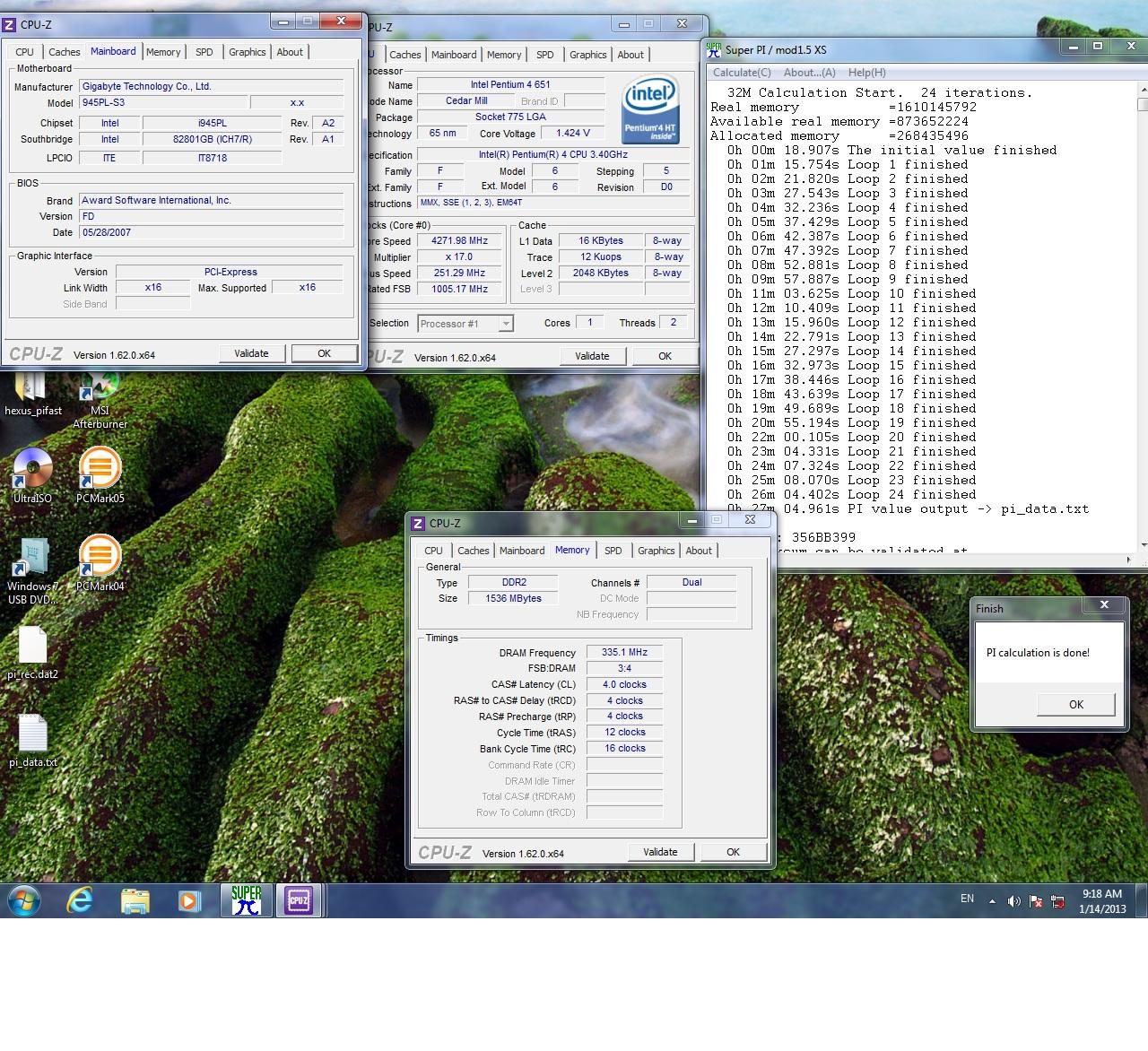Select Caches tab in Memory CPU-Z window

click(474, 551)
